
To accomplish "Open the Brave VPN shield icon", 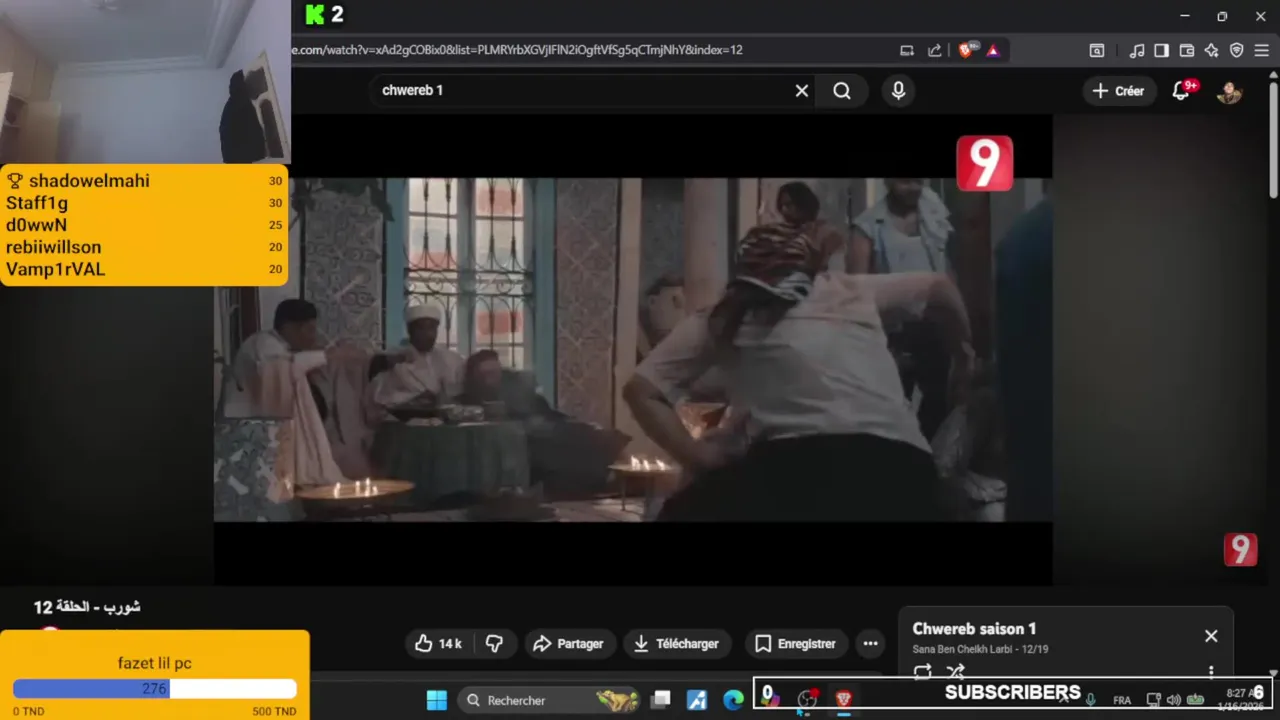I will (1236, 50).
